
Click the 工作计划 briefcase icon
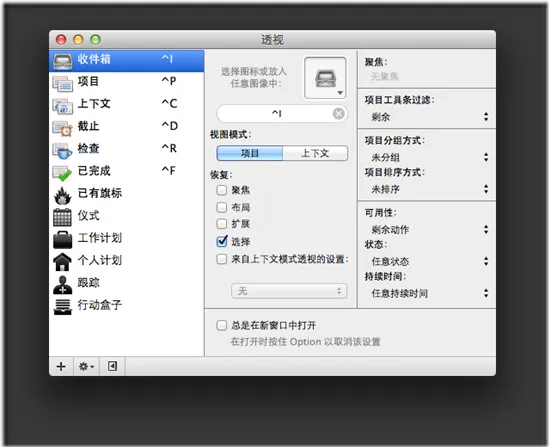click(62, 240)
